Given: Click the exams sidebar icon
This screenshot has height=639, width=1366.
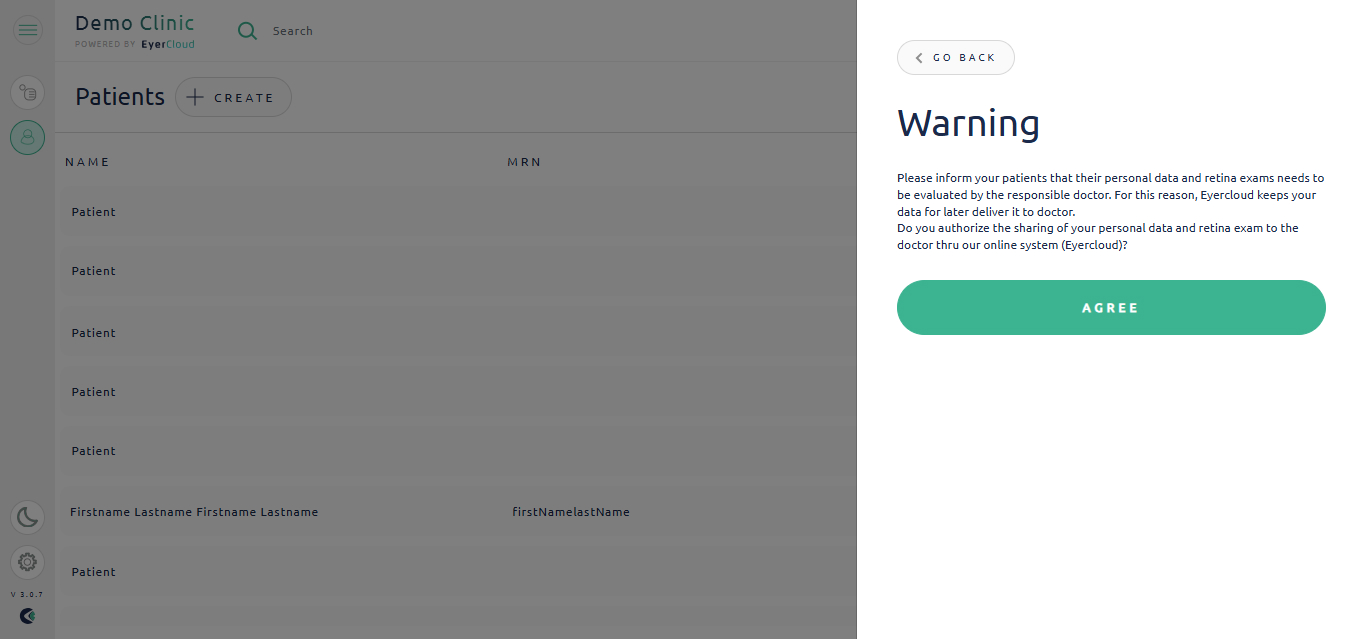Looking at the screenshot, I should (x=27, y=93).
